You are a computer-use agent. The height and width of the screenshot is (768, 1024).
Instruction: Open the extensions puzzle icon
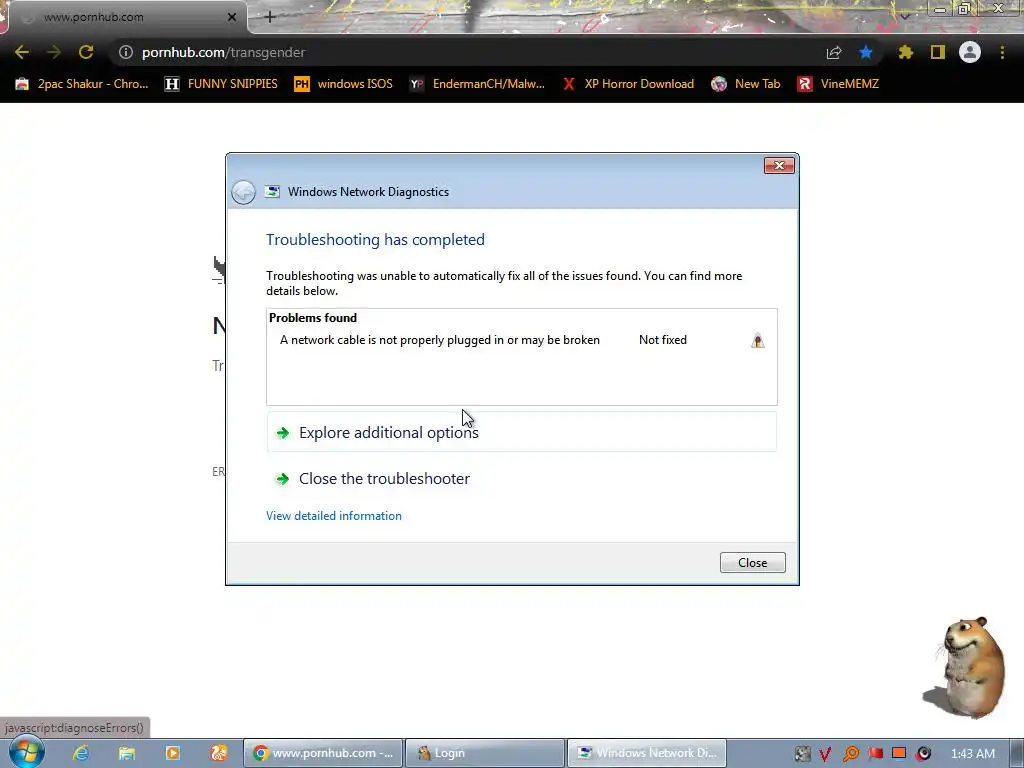(905, 52)
